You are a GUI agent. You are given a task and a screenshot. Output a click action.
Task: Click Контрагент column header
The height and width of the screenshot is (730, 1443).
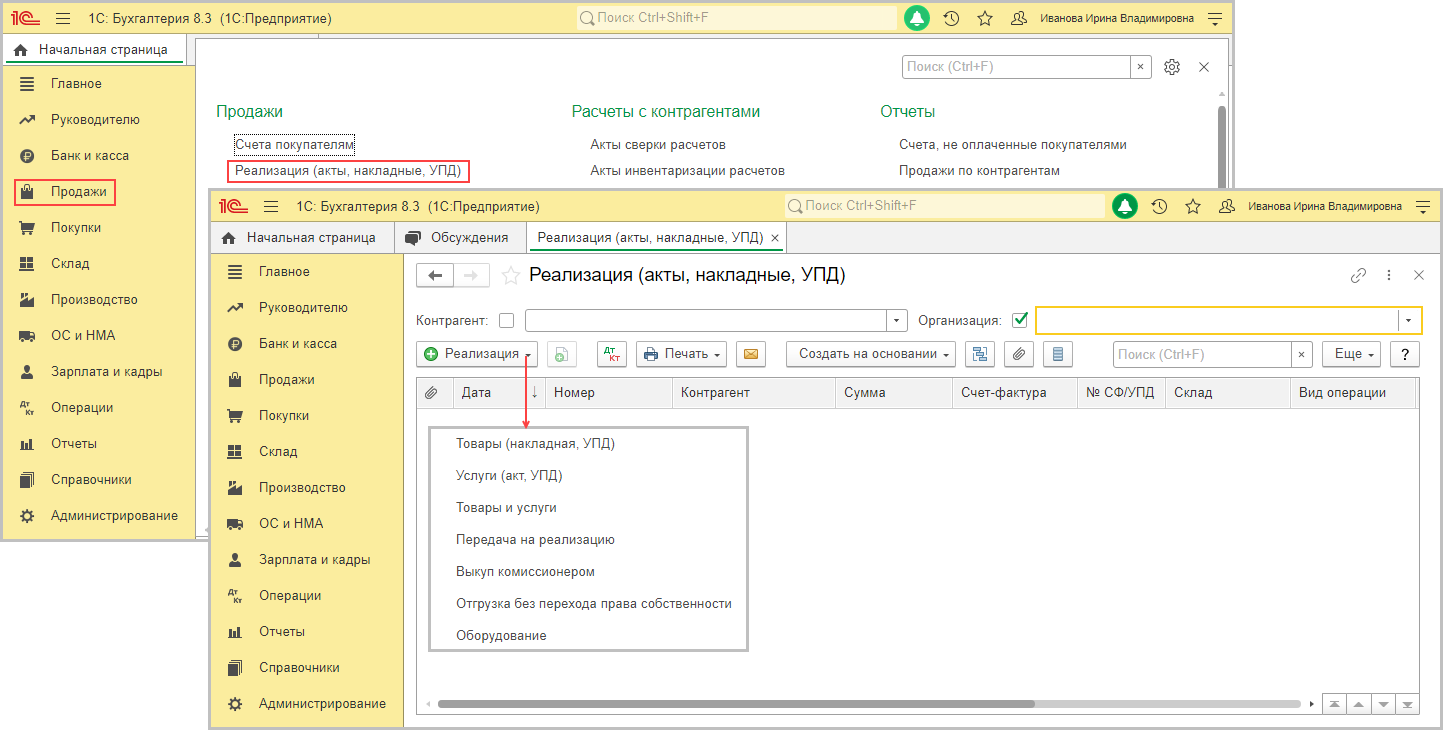[x=753, y=392]
